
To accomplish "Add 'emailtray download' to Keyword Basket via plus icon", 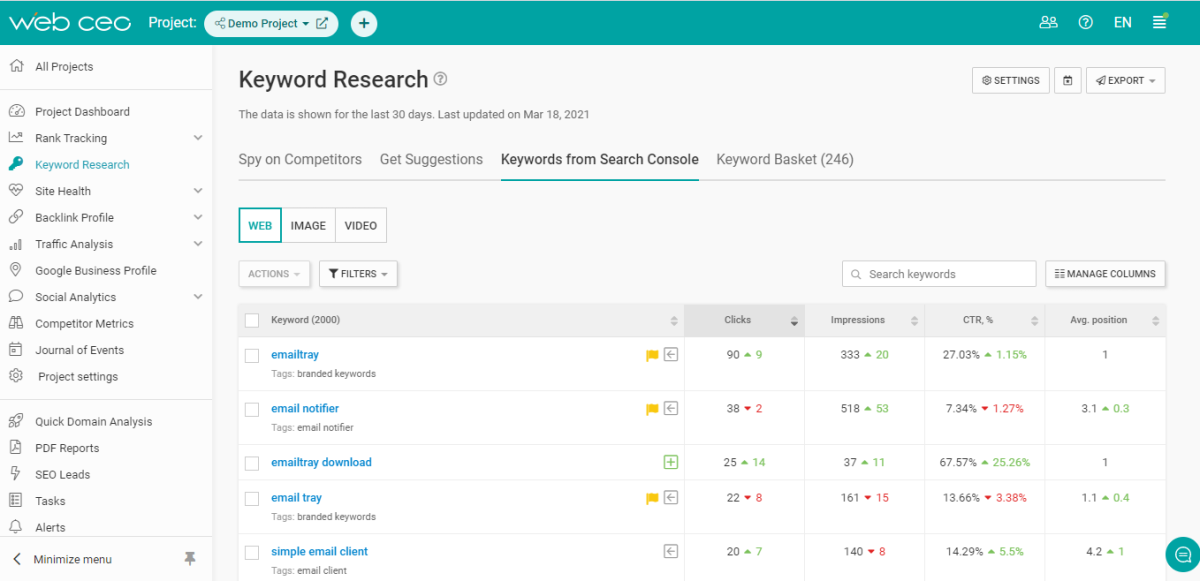I will coord(670,461).
